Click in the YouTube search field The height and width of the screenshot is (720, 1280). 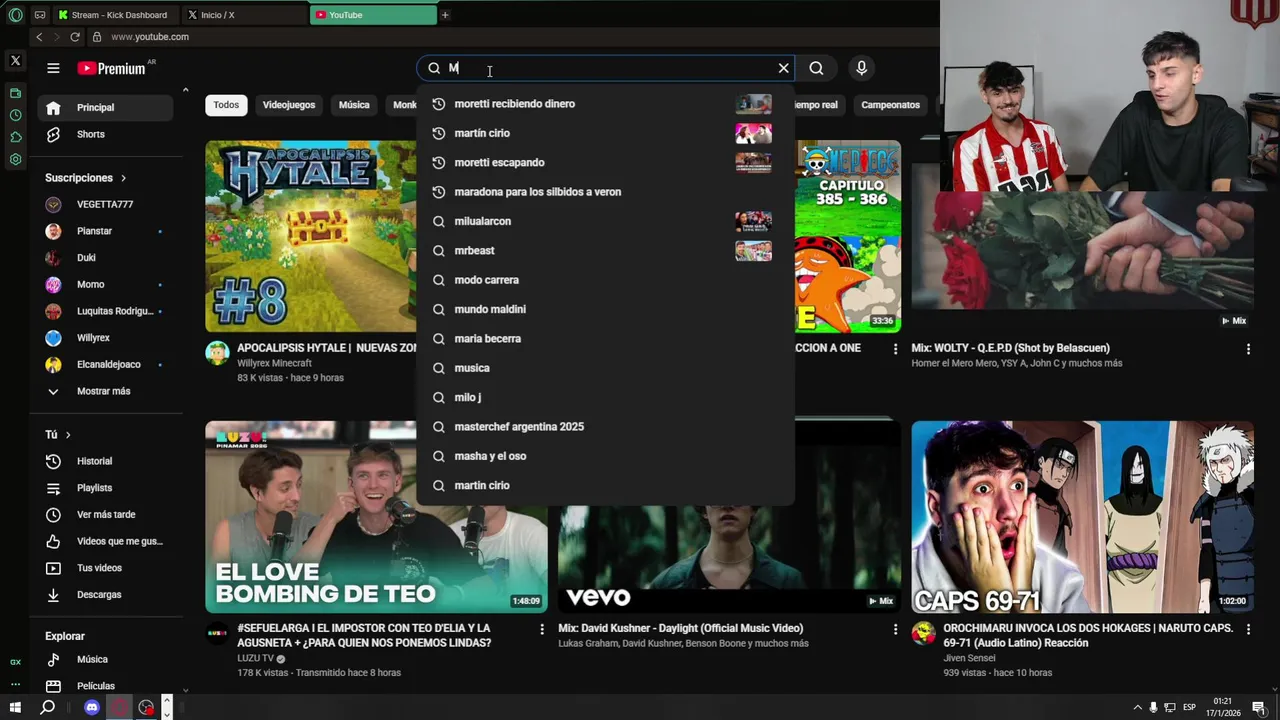tap(605, 68)
